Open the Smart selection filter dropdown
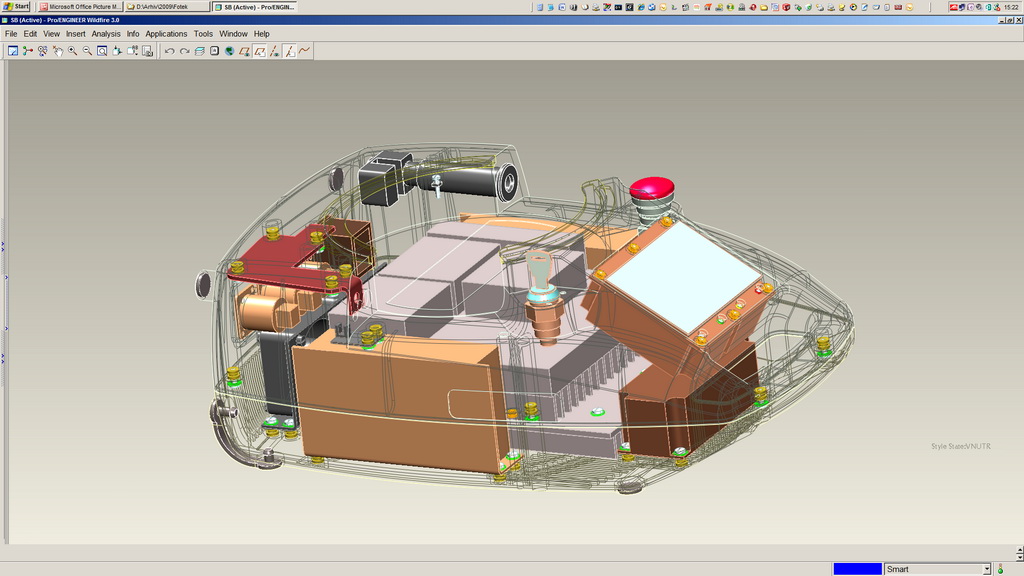The image size is (1024, 576). click(x=986, y=569)
